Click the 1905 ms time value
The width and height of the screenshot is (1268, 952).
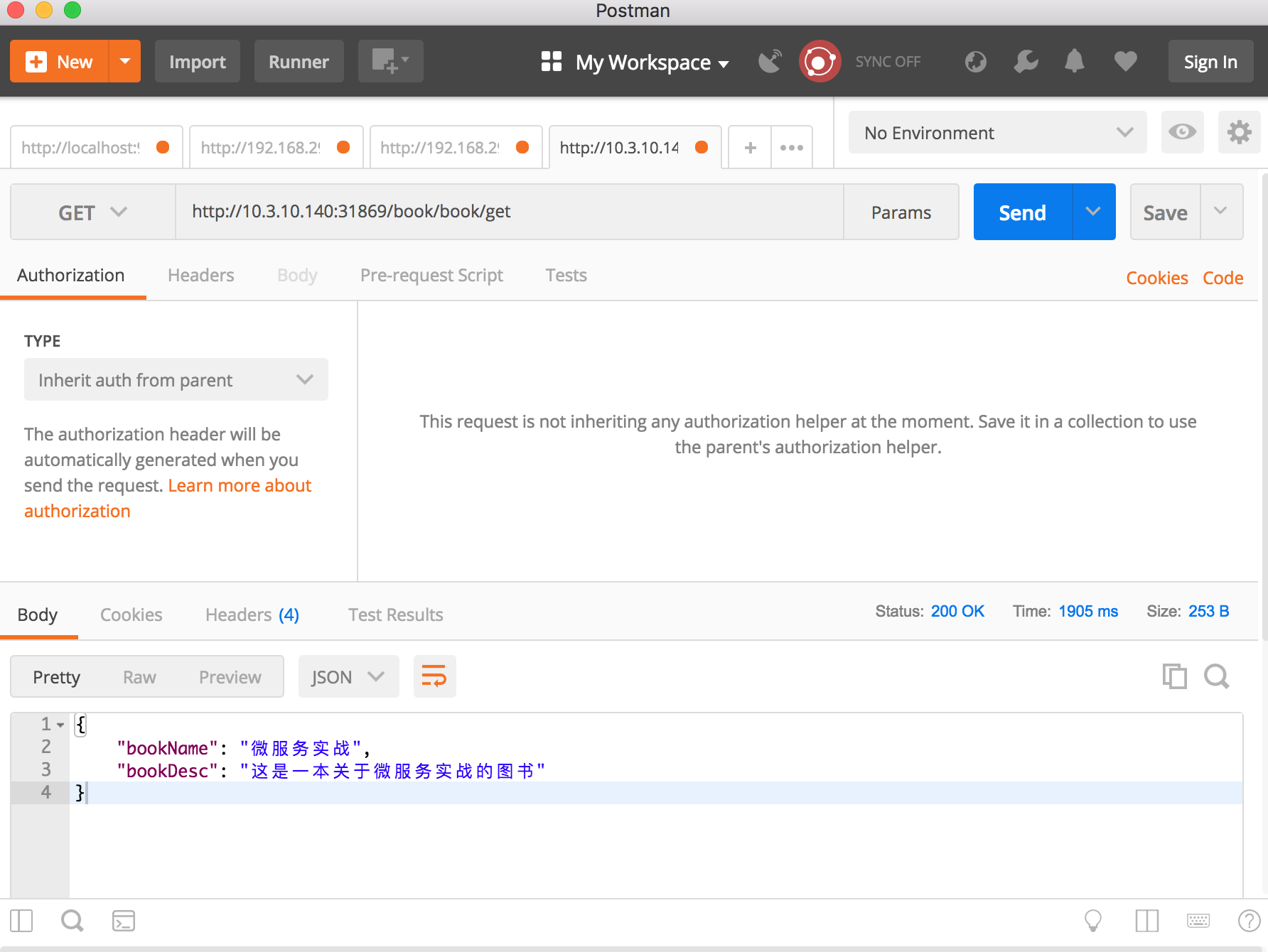pos(1087,611)
